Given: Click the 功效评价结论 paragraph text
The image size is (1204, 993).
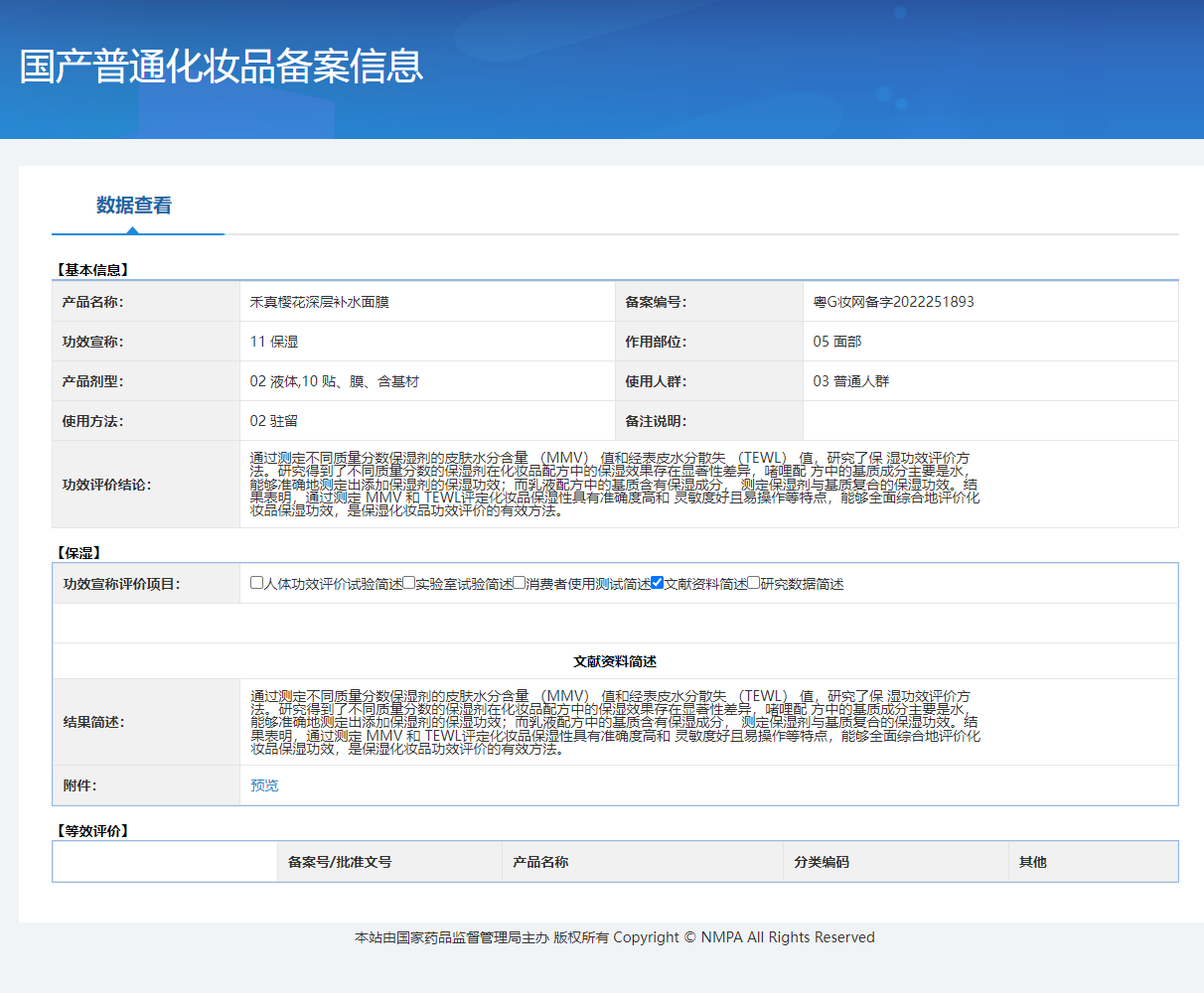Looking at the screenshot, I should tap(615, 485).
